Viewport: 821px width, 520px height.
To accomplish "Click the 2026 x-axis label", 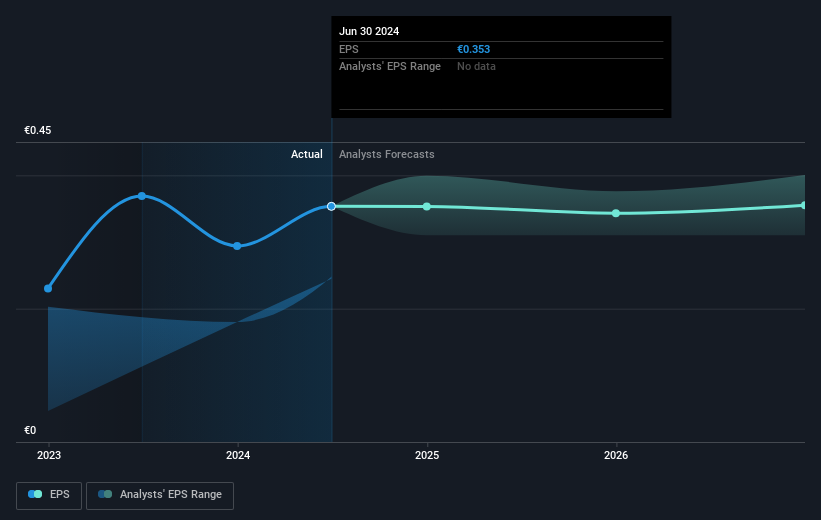I will coord(616,455).
